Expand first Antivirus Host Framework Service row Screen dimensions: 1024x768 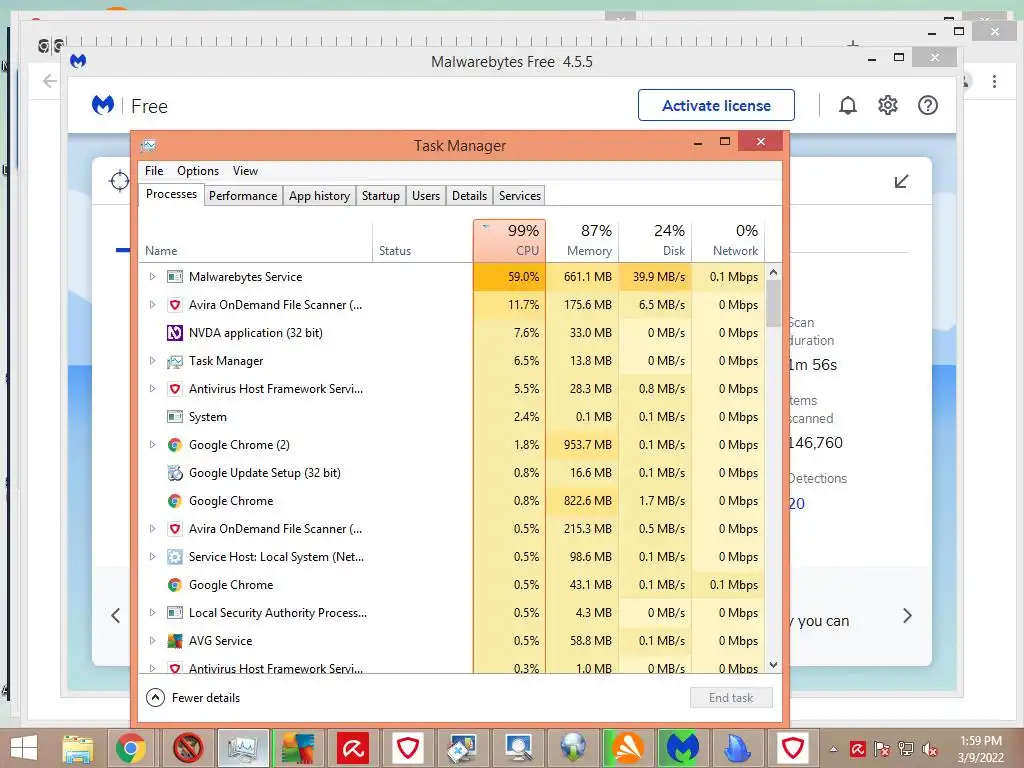pos(152,389)
